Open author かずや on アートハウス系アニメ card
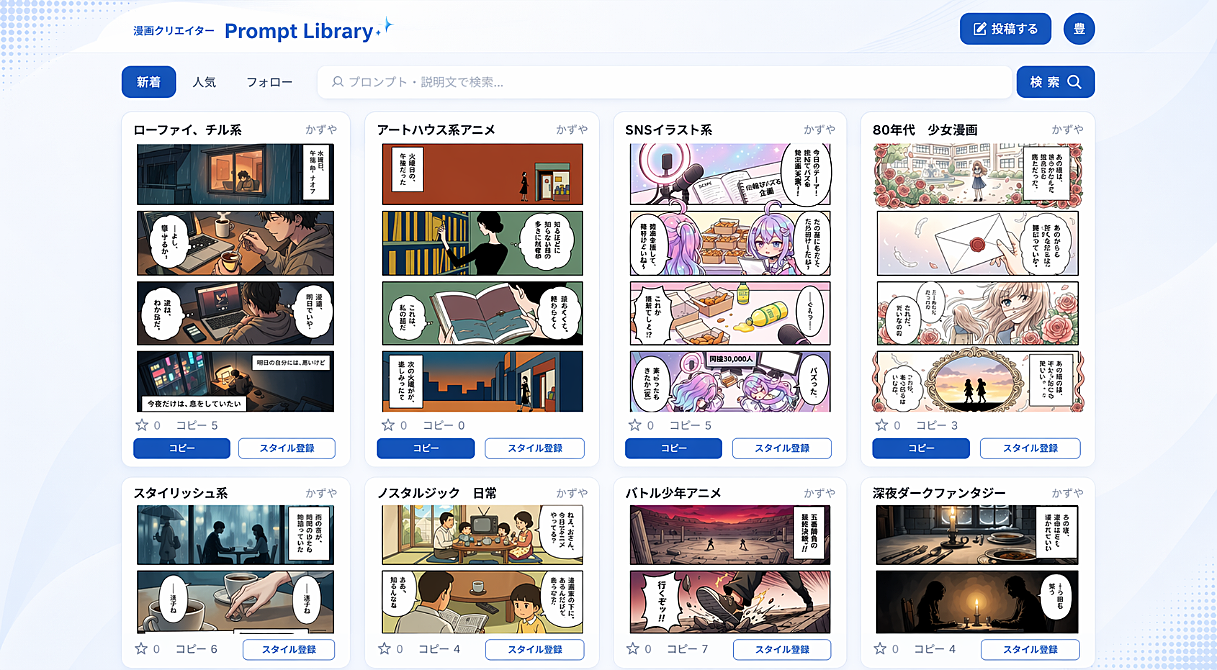Screen dimensions: 1217x670 pyautogui.click(x=572, y=130)
